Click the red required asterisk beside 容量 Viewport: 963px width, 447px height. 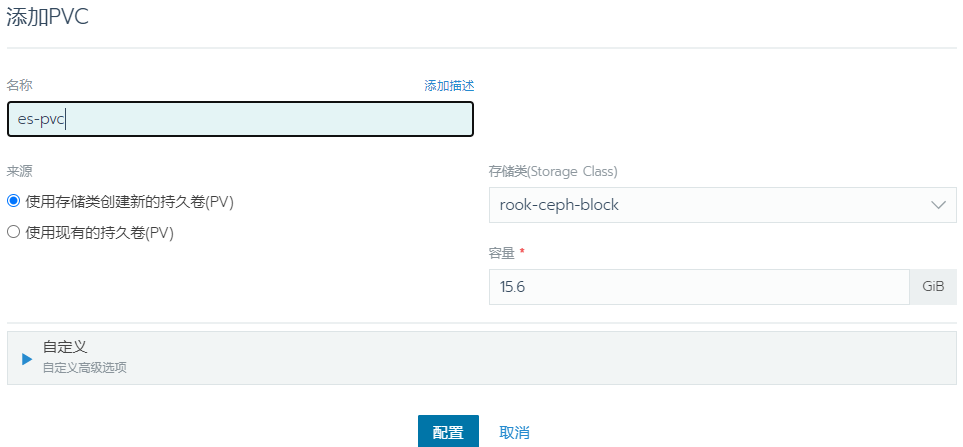coord(522,252)
